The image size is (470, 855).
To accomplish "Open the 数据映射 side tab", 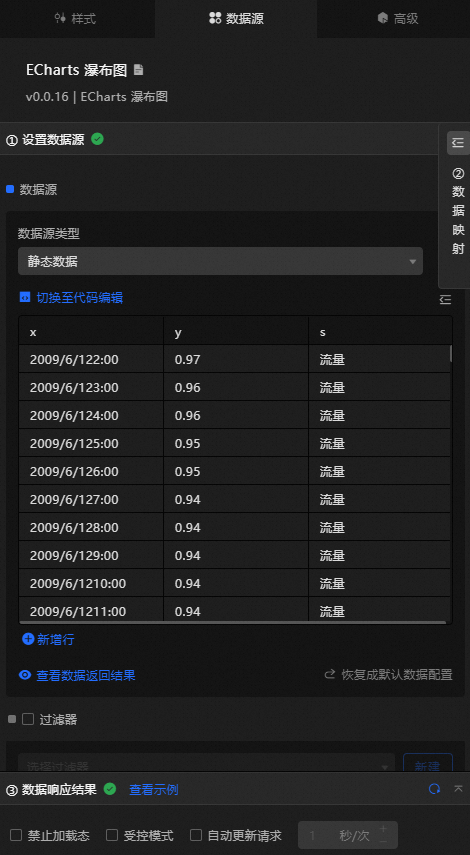I will [x=458, y=212].
